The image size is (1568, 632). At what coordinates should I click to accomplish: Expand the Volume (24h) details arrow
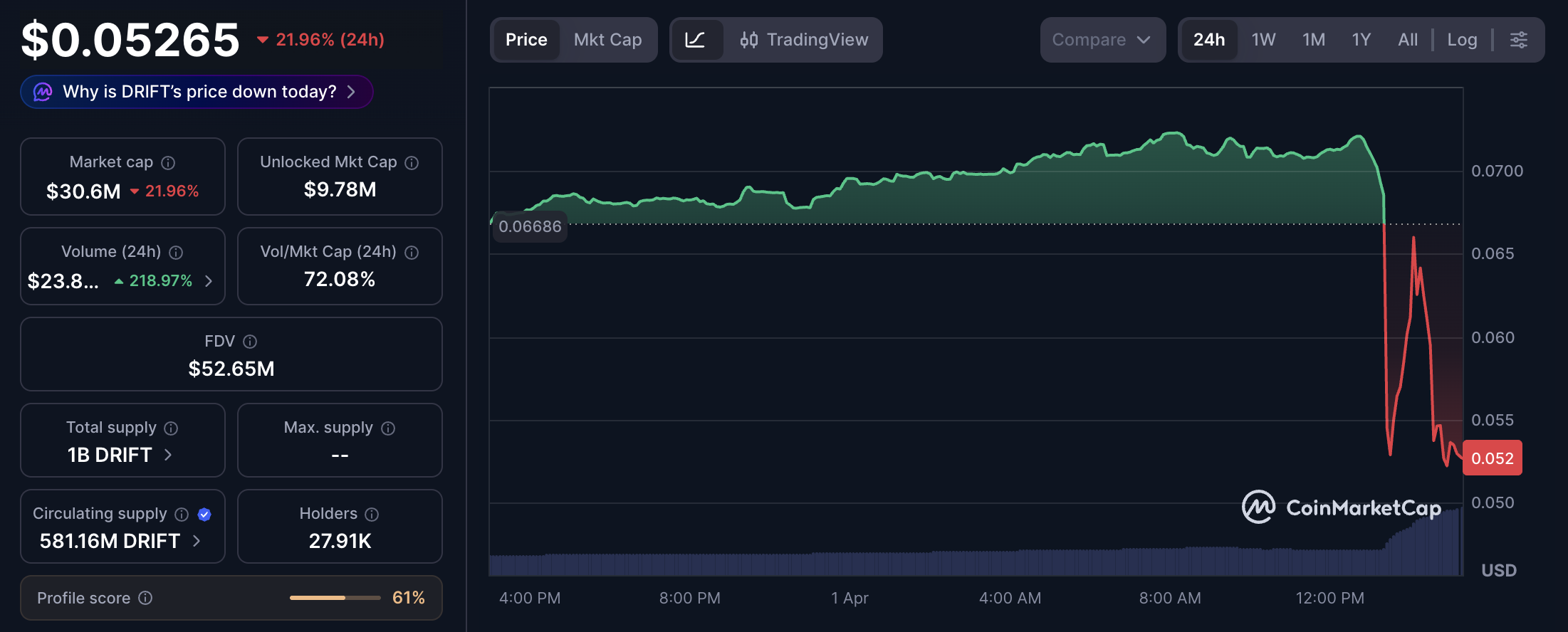[x=209, y=281]
